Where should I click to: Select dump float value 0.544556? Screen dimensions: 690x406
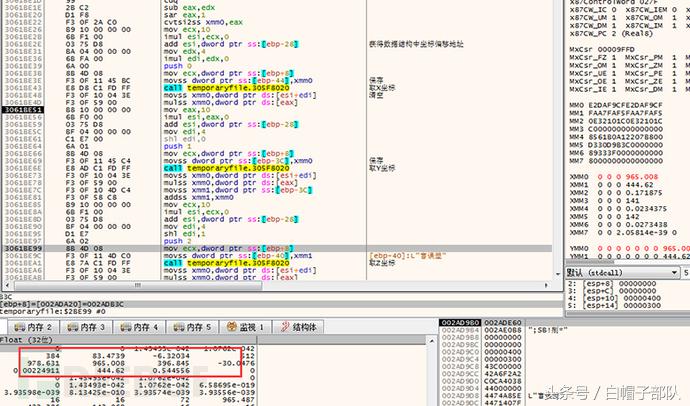click(172, 371)
